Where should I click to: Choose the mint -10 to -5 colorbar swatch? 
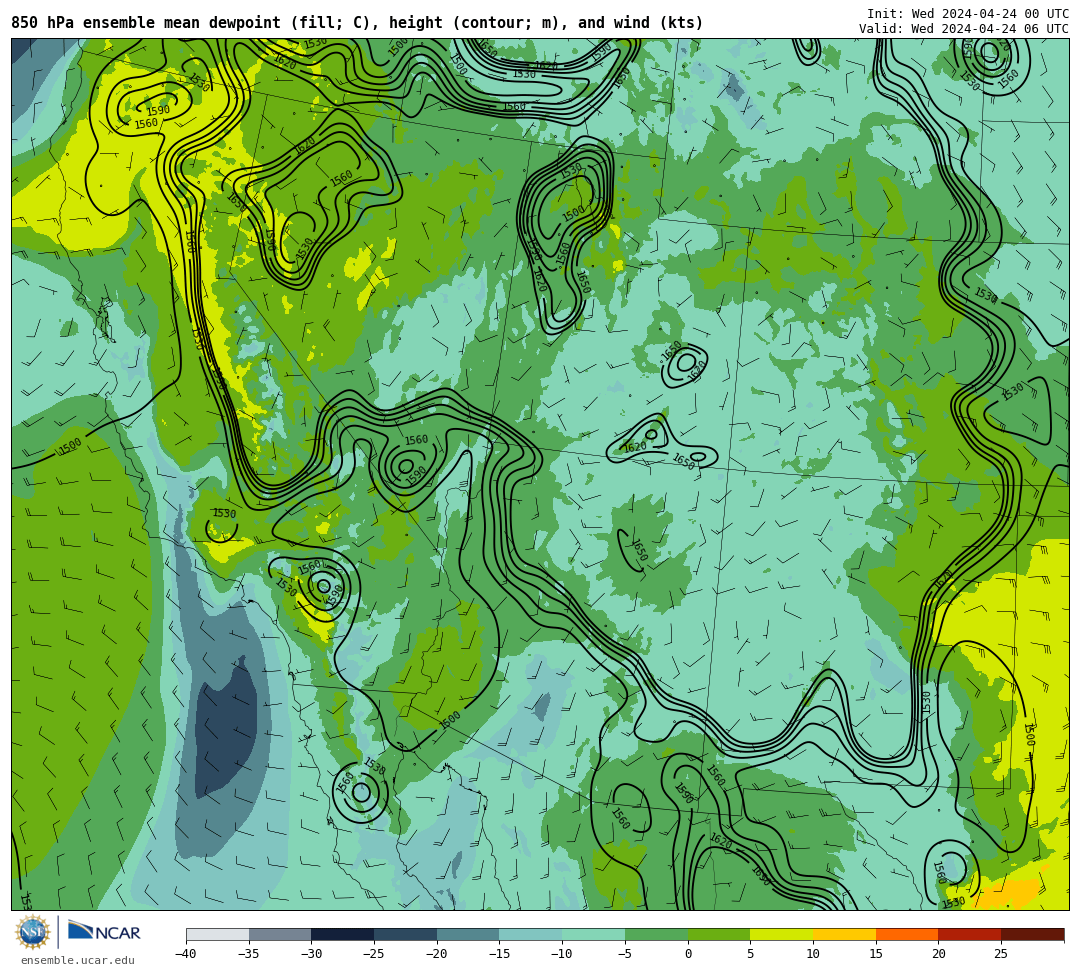(x=594, y=934)
